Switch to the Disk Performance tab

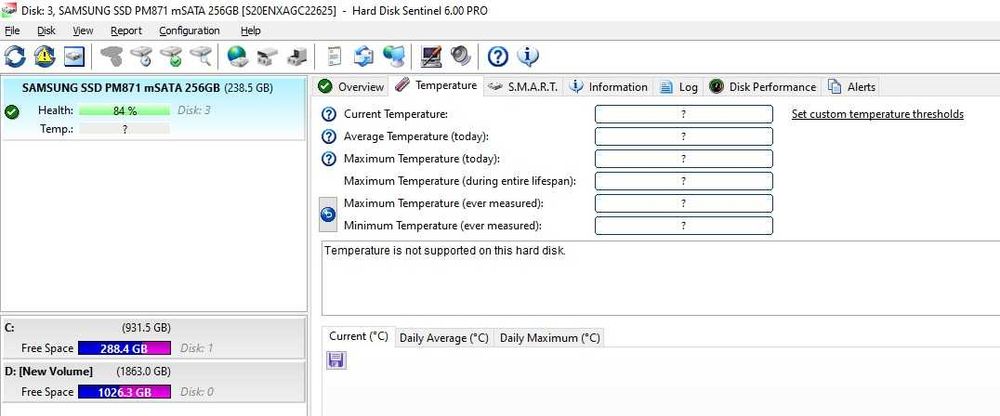(x=764, y=87)
